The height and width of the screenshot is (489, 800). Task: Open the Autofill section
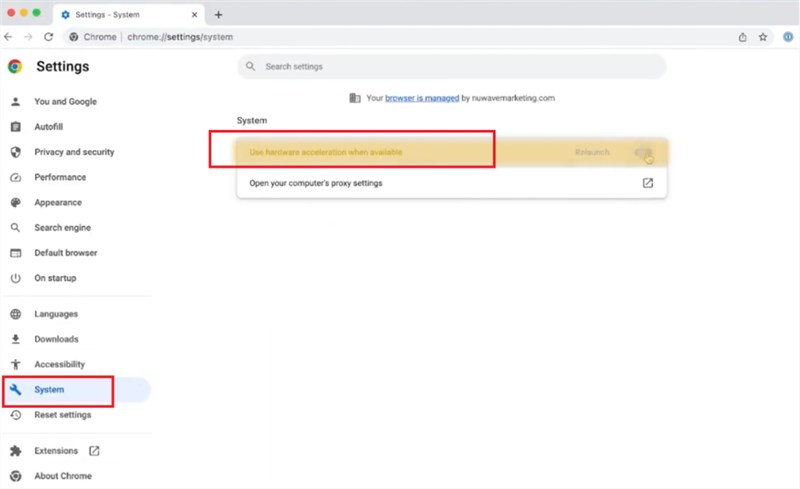point(48,127)
